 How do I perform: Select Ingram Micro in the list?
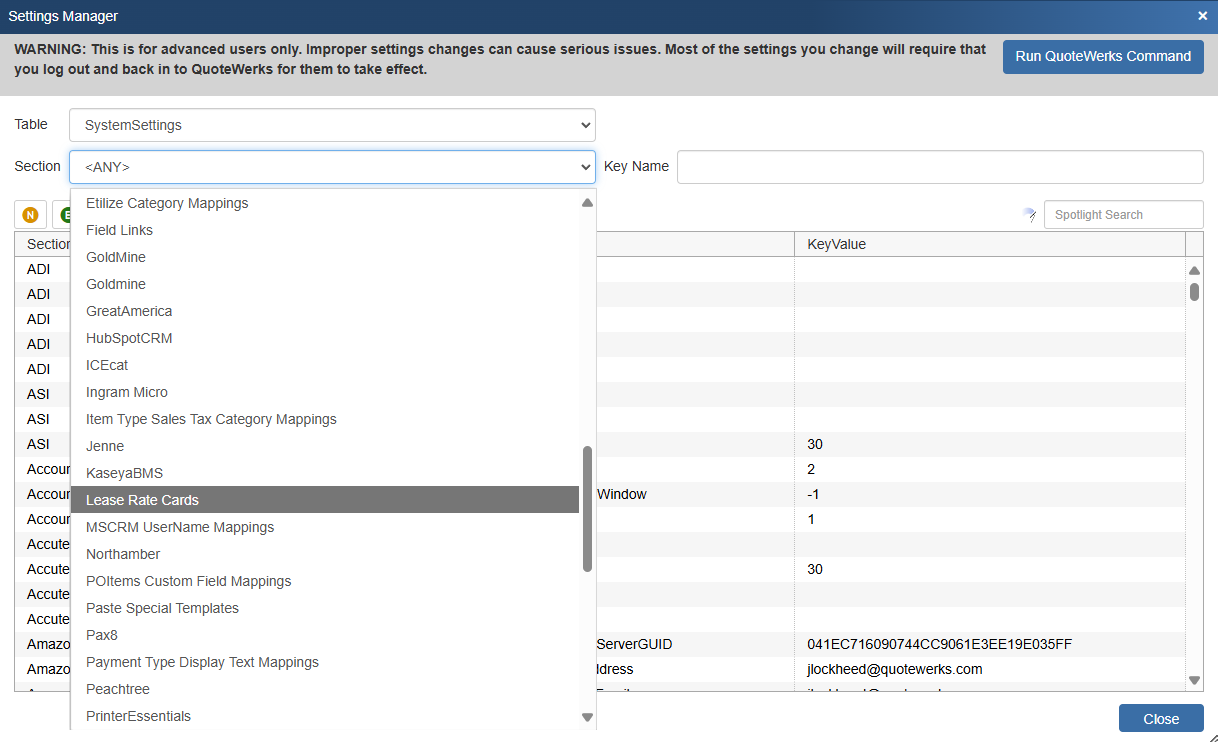point(127,392)
